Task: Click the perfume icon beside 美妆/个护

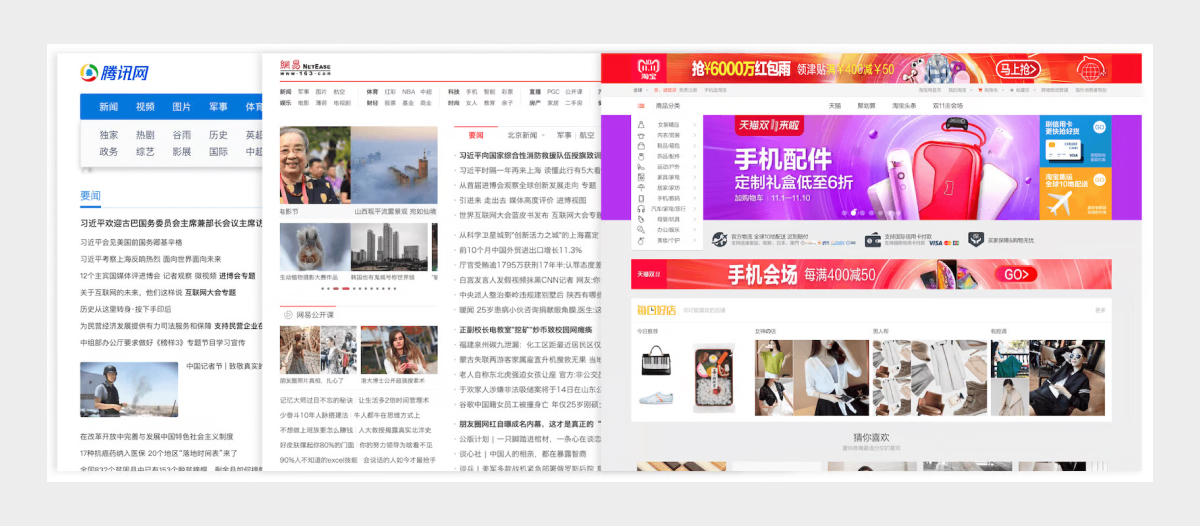Action: pyautogui.click(x=641, y=240)
